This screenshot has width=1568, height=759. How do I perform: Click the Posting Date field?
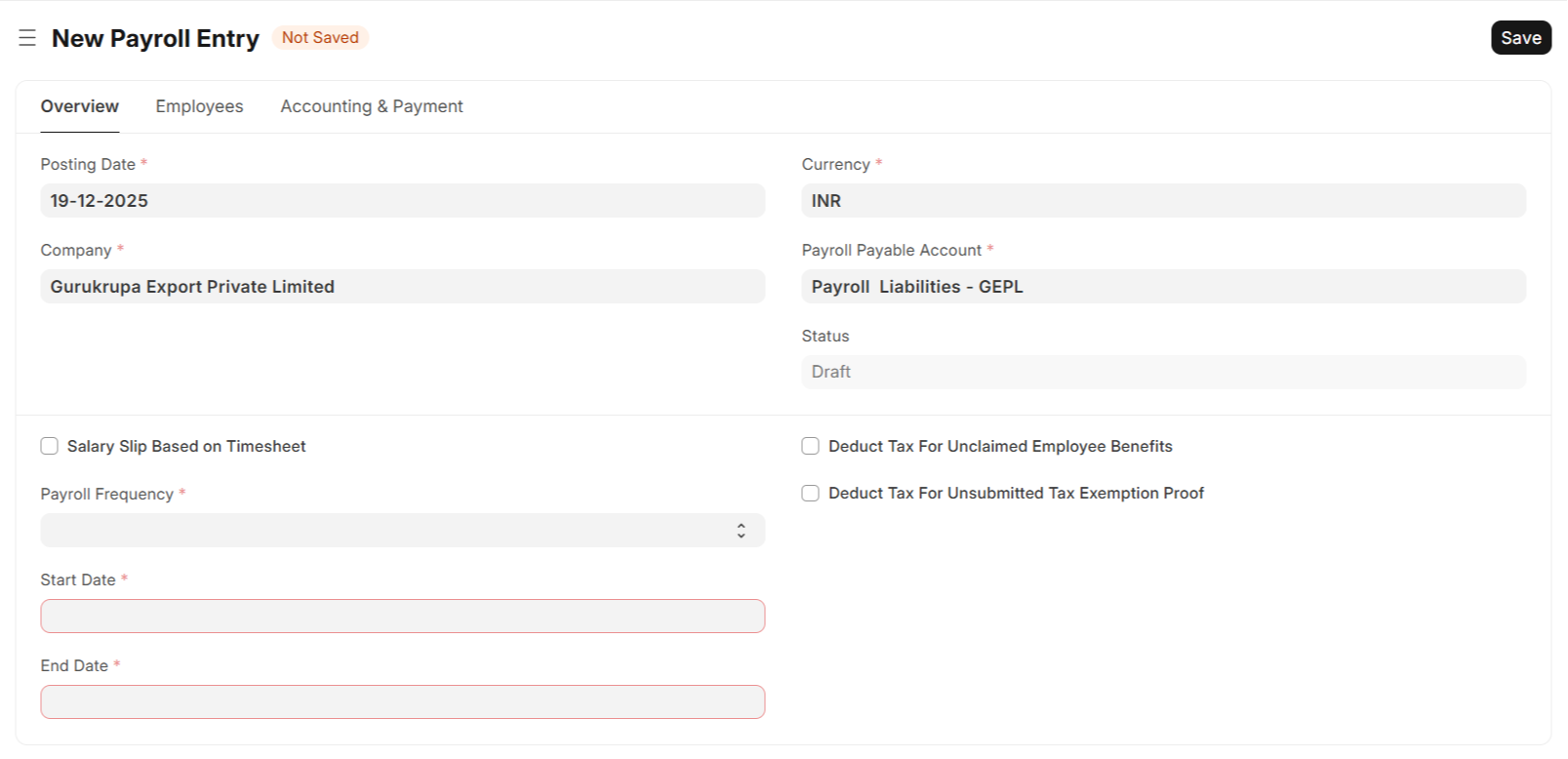click(403, 200)
